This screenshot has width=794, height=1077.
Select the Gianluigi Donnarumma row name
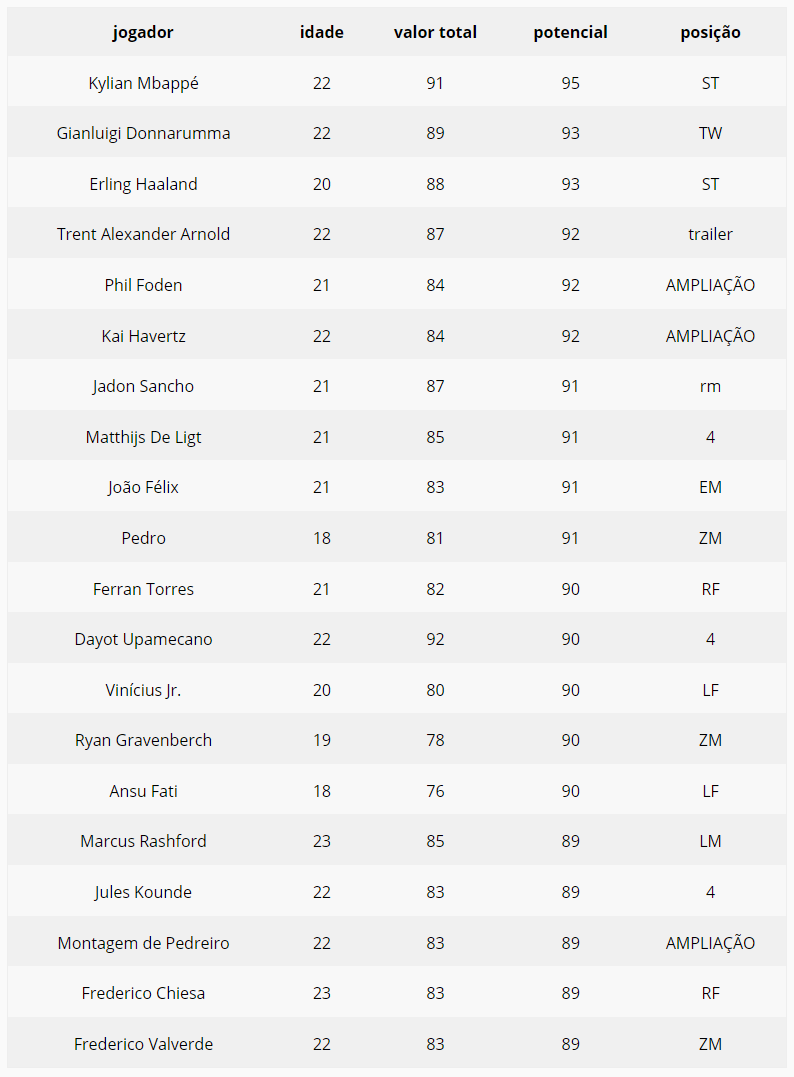[143, 133]
